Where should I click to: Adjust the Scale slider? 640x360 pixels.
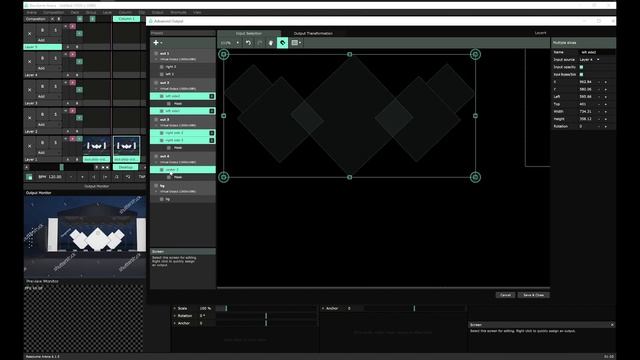pos(266,308)
